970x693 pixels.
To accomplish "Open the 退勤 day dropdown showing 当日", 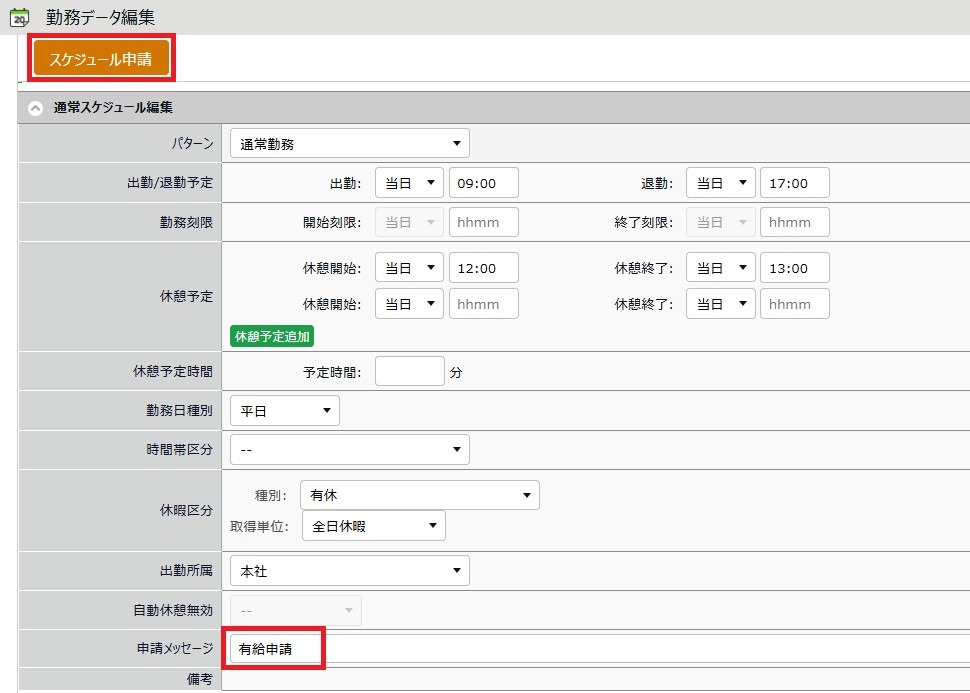I will click(720, 183).
